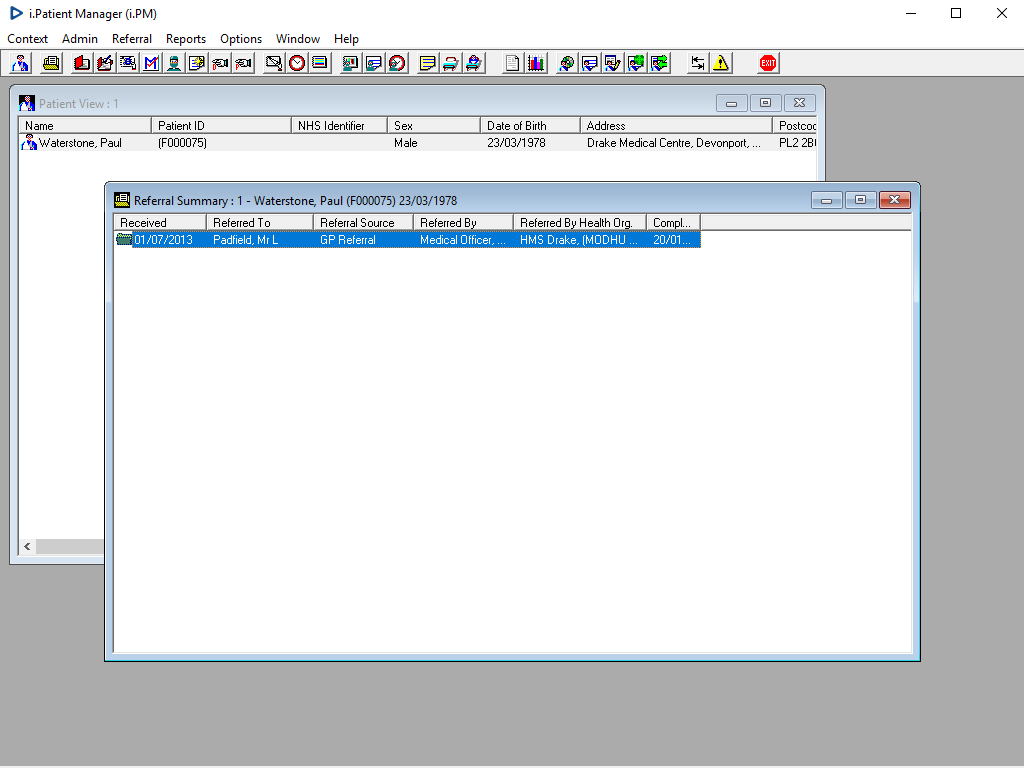Screen dimensions: 1024x768
Task: Sort by Referred By Health Org. column header
Action: (580, 223)
